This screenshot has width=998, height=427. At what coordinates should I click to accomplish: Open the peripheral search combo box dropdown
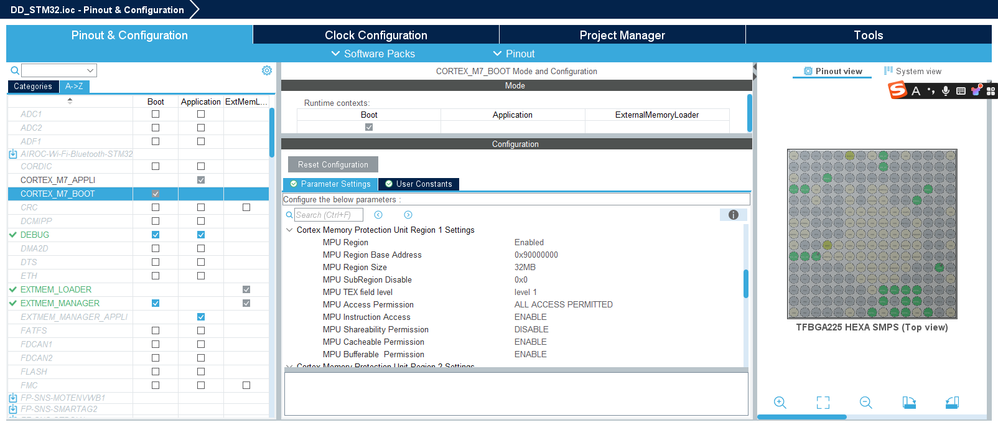90,70
